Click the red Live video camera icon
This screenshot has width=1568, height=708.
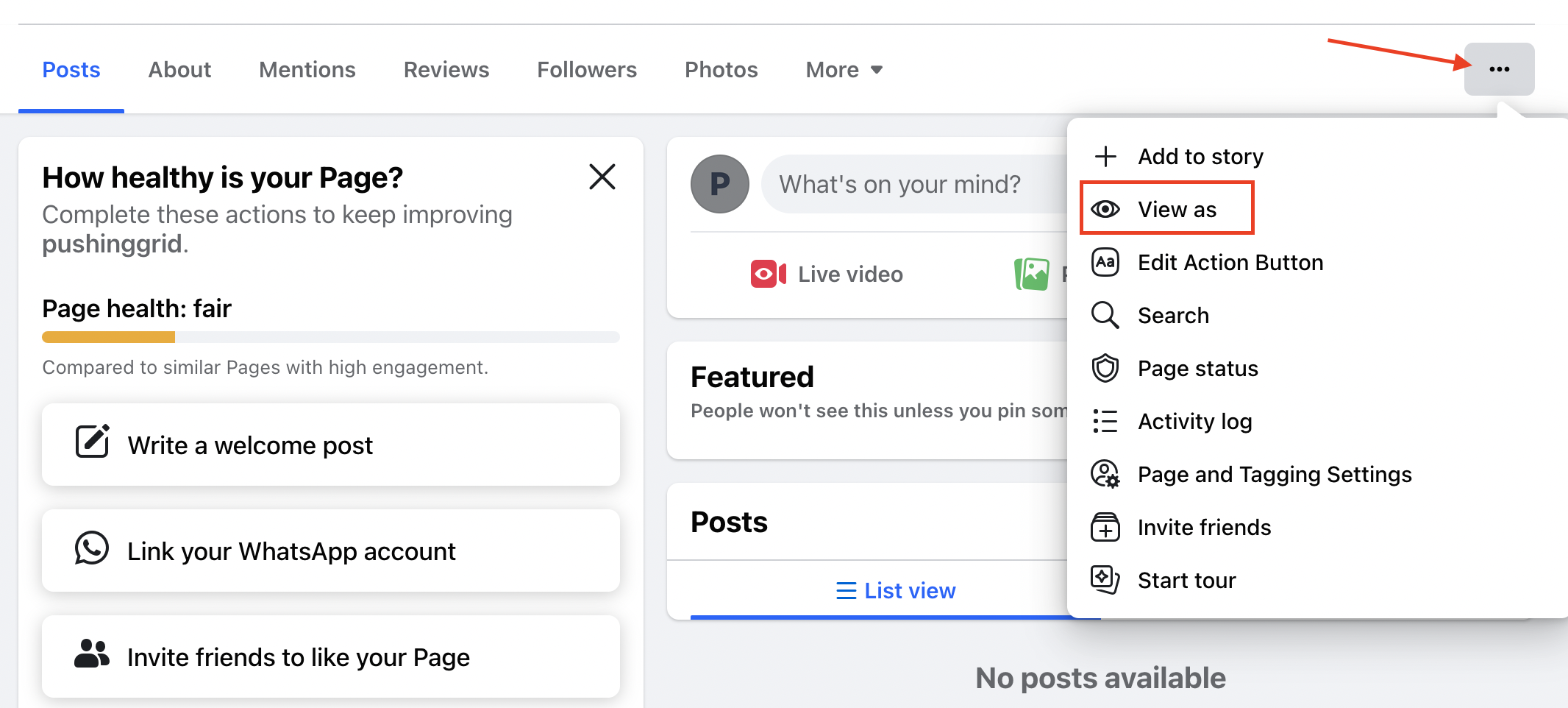[x=768, y=274]
